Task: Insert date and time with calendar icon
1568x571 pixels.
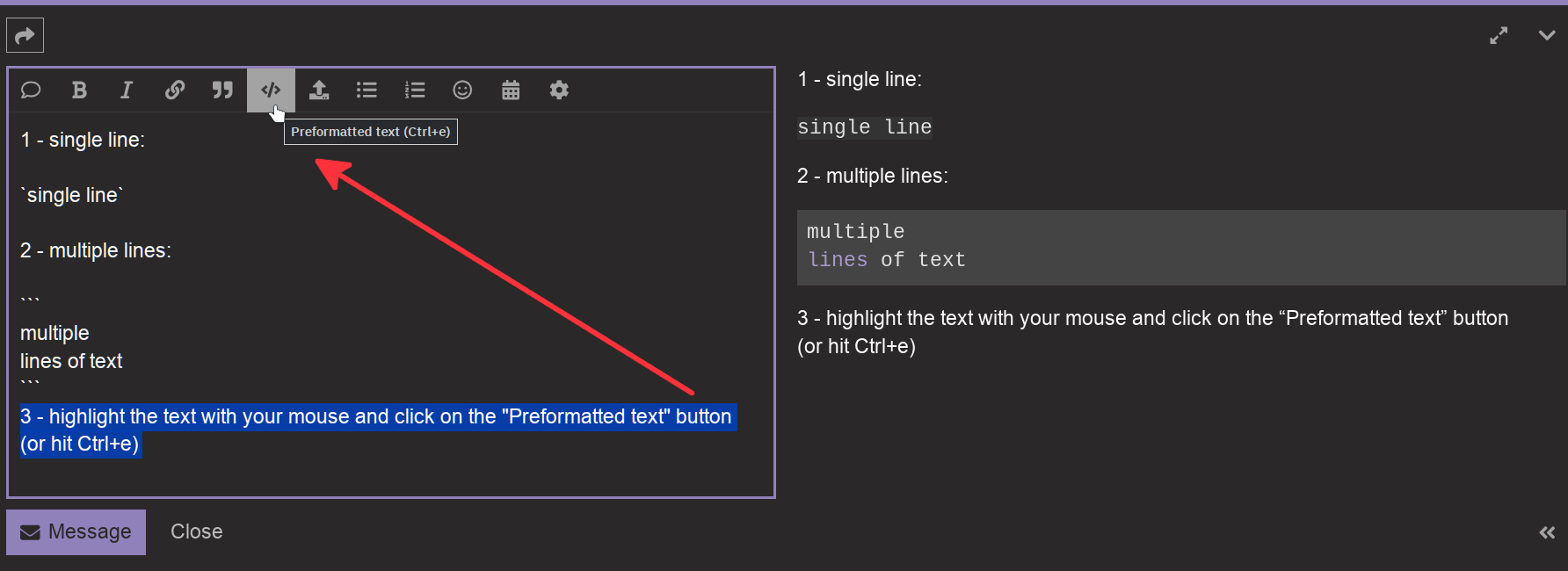Action: pyautogui.click(x=511, y=90)
